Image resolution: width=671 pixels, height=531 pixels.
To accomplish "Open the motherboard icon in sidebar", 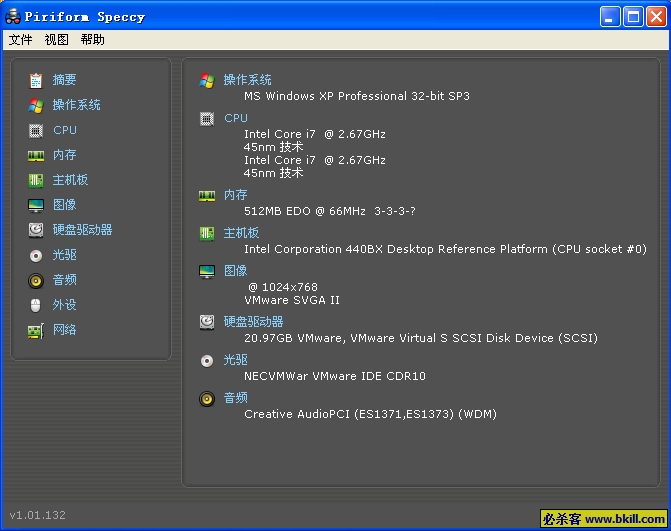I will tap(36, 180).
